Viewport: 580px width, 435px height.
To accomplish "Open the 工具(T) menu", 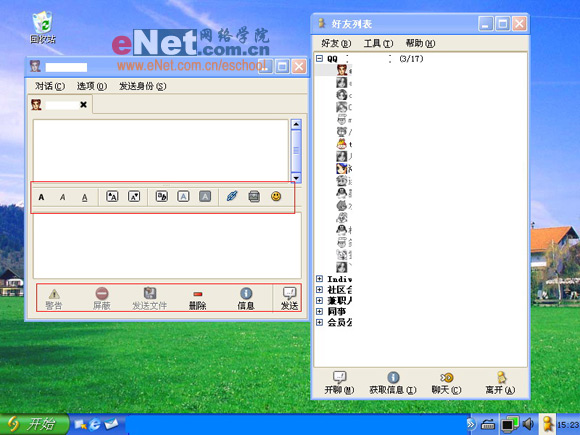I will (378, 44).
